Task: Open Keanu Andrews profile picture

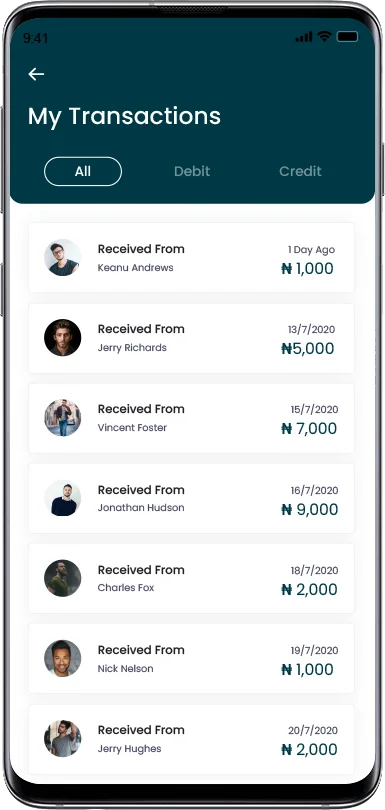Action: pos(63,257)
